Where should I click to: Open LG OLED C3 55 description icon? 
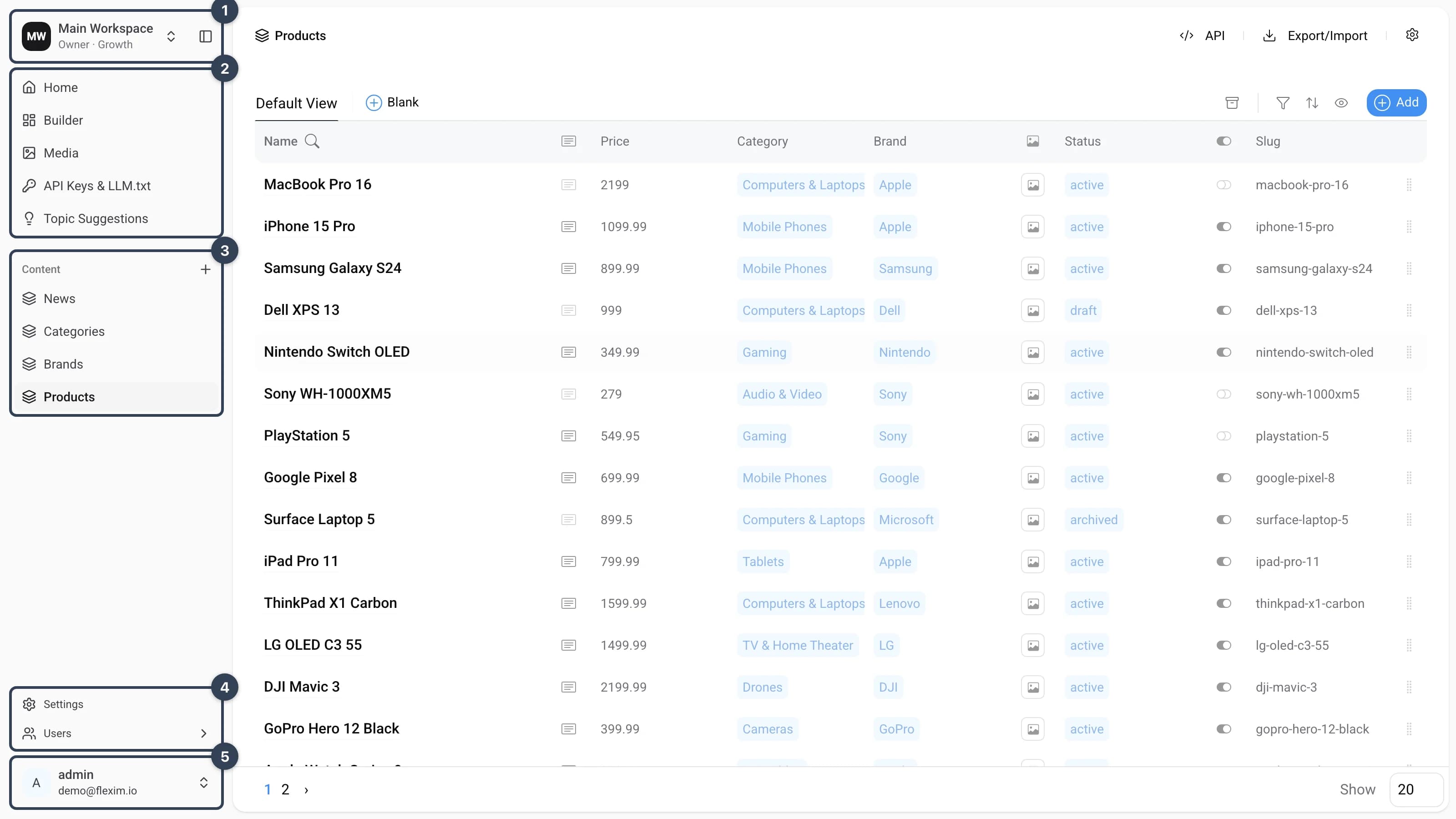(569, 645)
